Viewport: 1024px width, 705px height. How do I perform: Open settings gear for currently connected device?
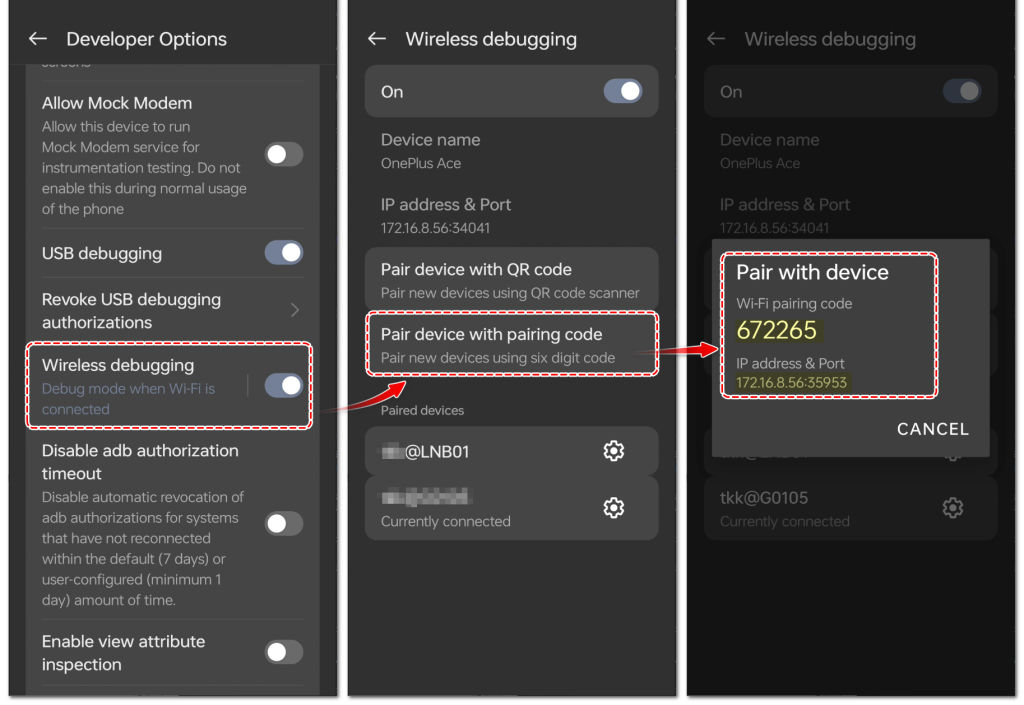(614, 508)
